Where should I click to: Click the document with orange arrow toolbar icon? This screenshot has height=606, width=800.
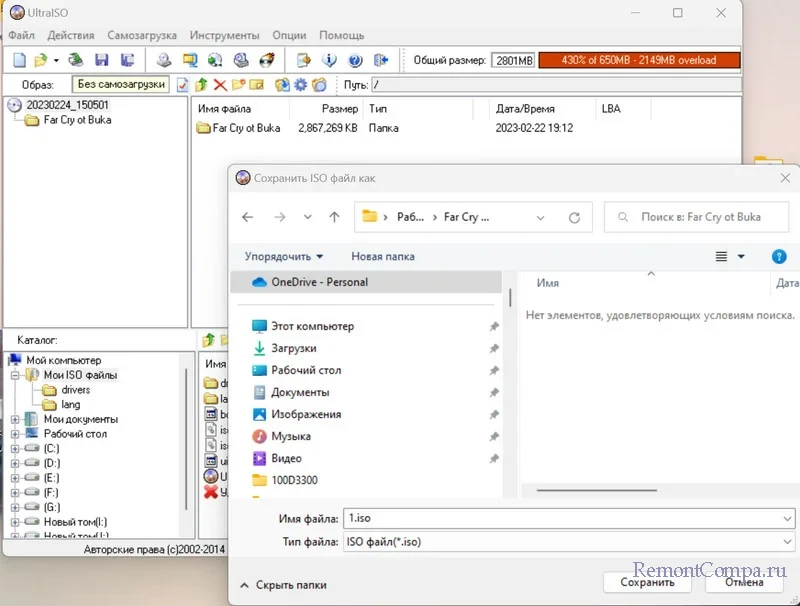[x=304, y=60]
